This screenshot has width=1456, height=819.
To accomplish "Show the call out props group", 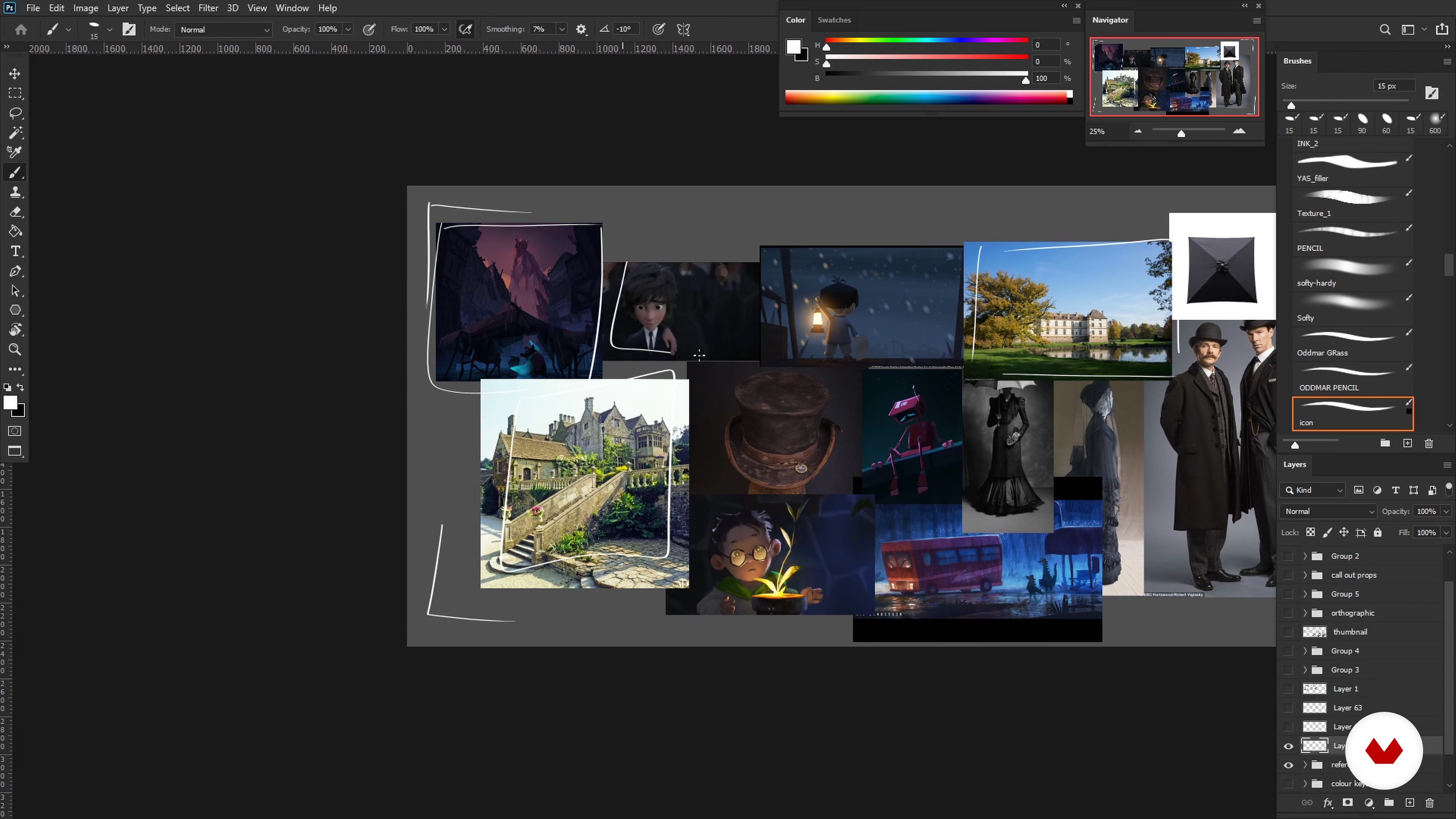I will 1288,576.
